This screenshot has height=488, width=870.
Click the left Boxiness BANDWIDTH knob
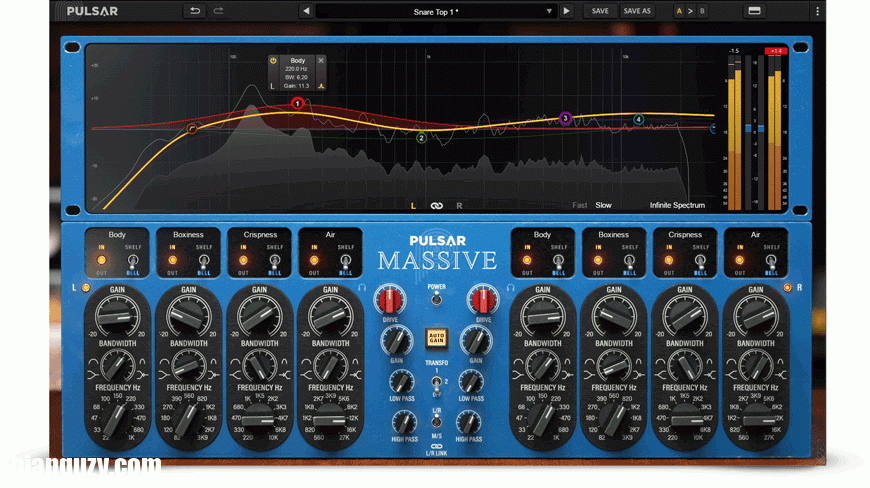pyautogui.click(x=189, y=365)
